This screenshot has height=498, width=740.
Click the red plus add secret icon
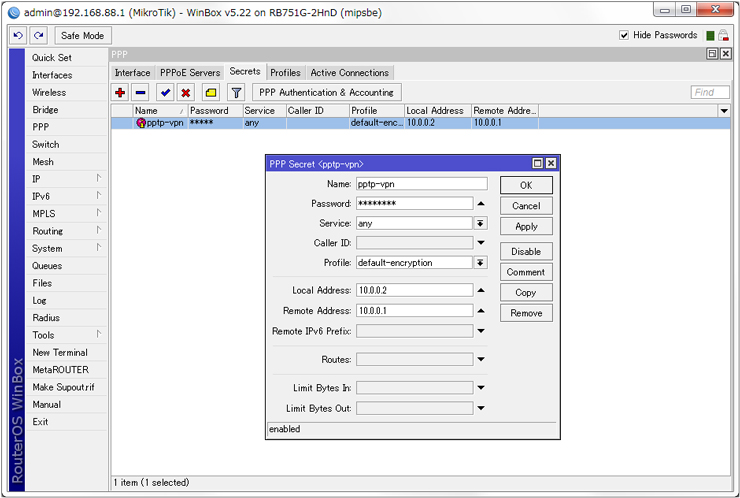(121, 92)
